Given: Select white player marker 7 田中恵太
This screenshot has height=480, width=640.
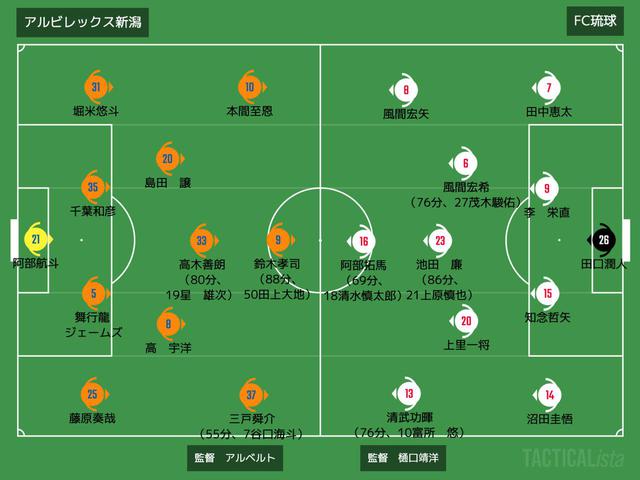Looking at the screenshot, I should 547,88.
